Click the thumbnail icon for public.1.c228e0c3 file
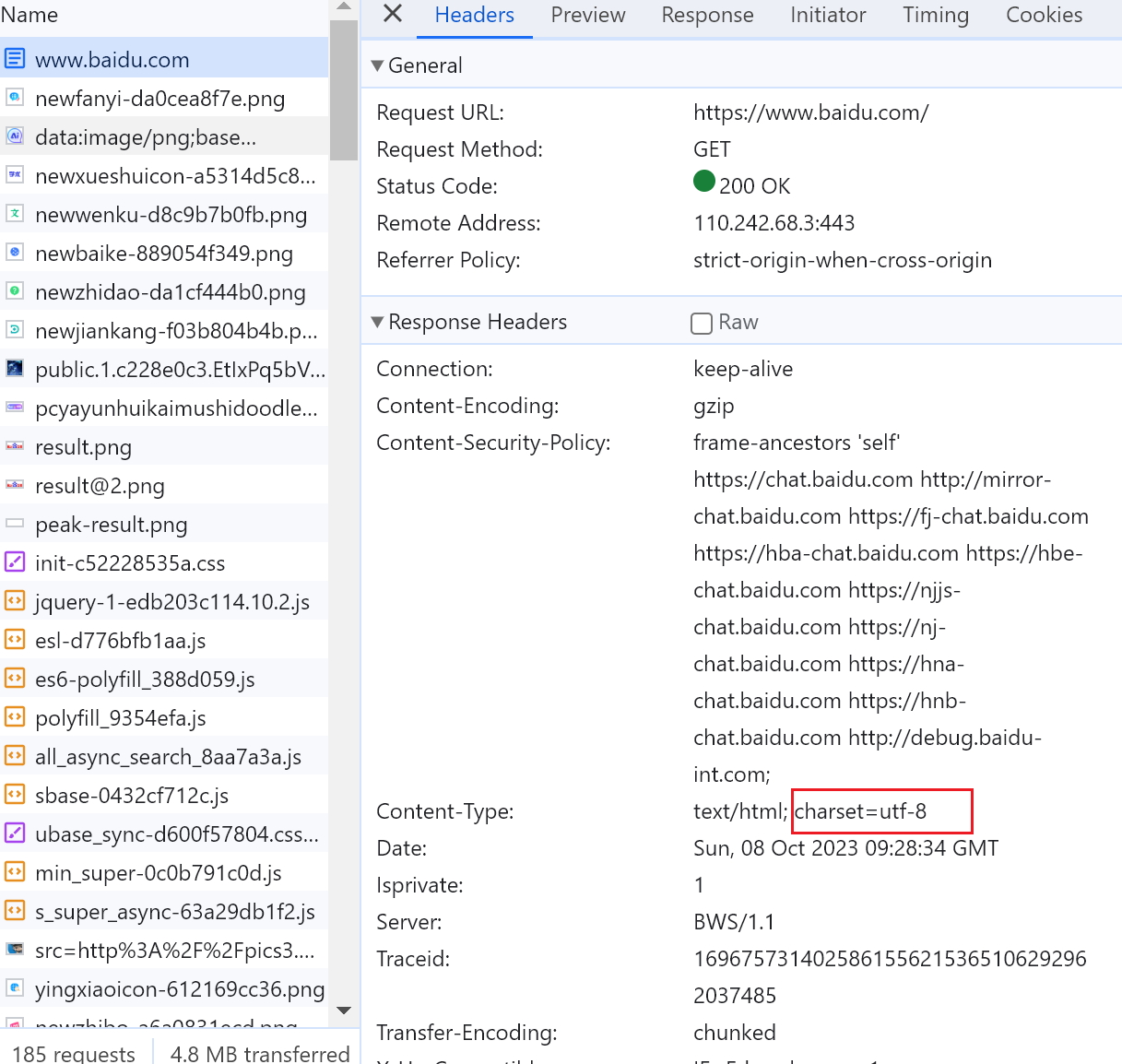Screen dimensions: 1122x1064 15,369
